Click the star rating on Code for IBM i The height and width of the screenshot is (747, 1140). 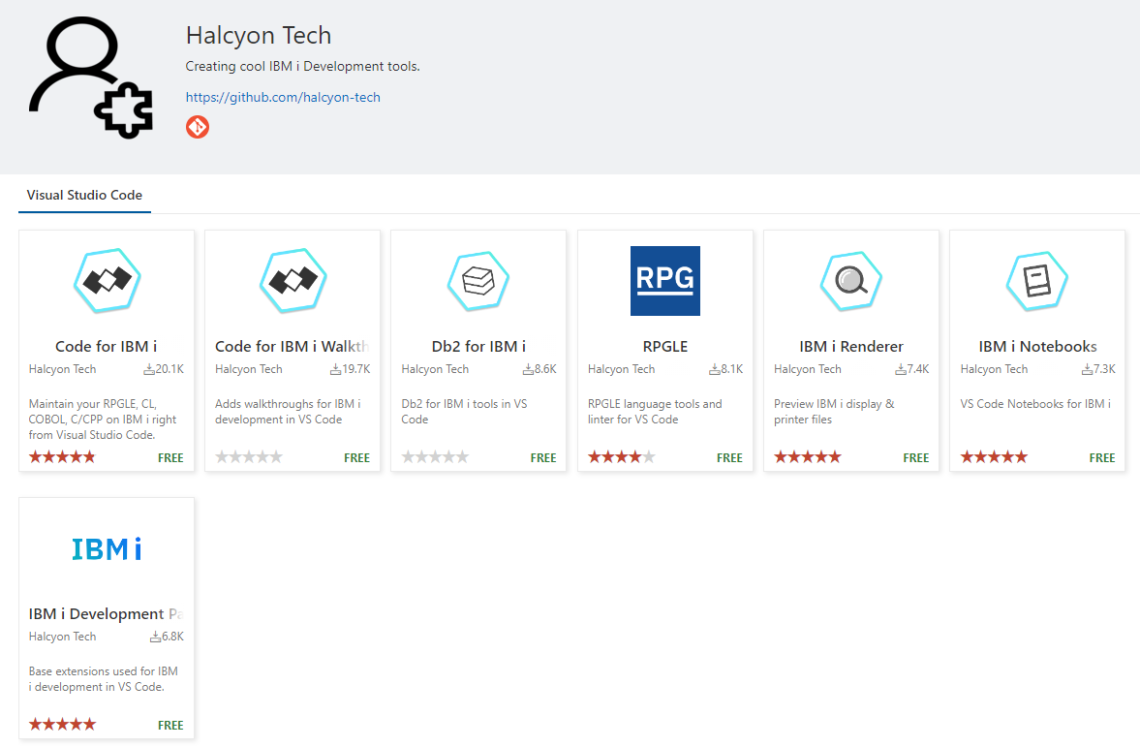[x=61, y=457]
